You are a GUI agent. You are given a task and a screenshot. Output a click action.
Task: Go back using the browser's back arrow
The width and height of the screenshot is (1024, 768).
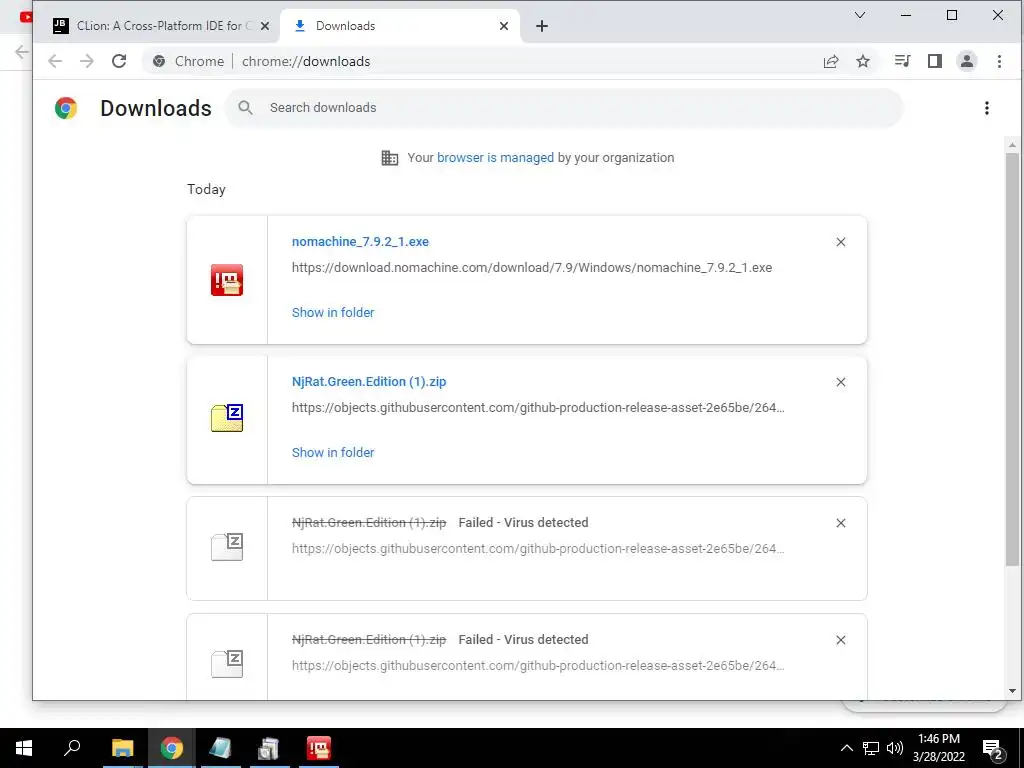[x=55, y=61]
